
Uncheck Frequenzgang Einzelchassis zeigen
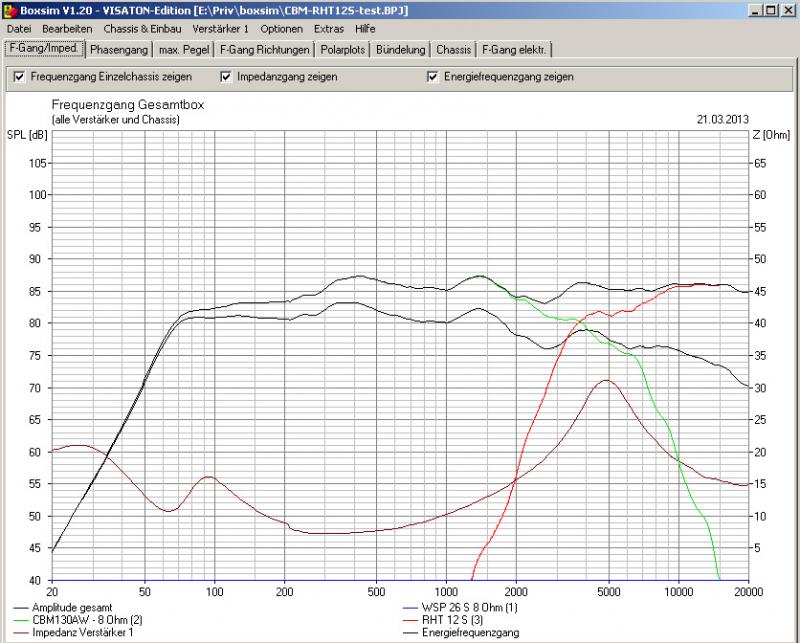(x=19, y=77)
